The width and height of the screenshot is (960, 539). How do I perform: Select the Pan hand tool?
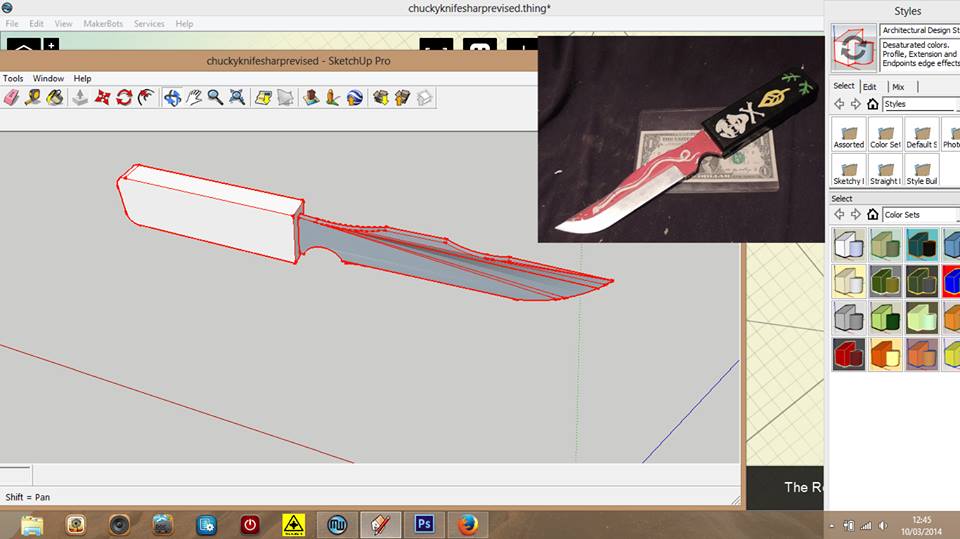(194, 97)
